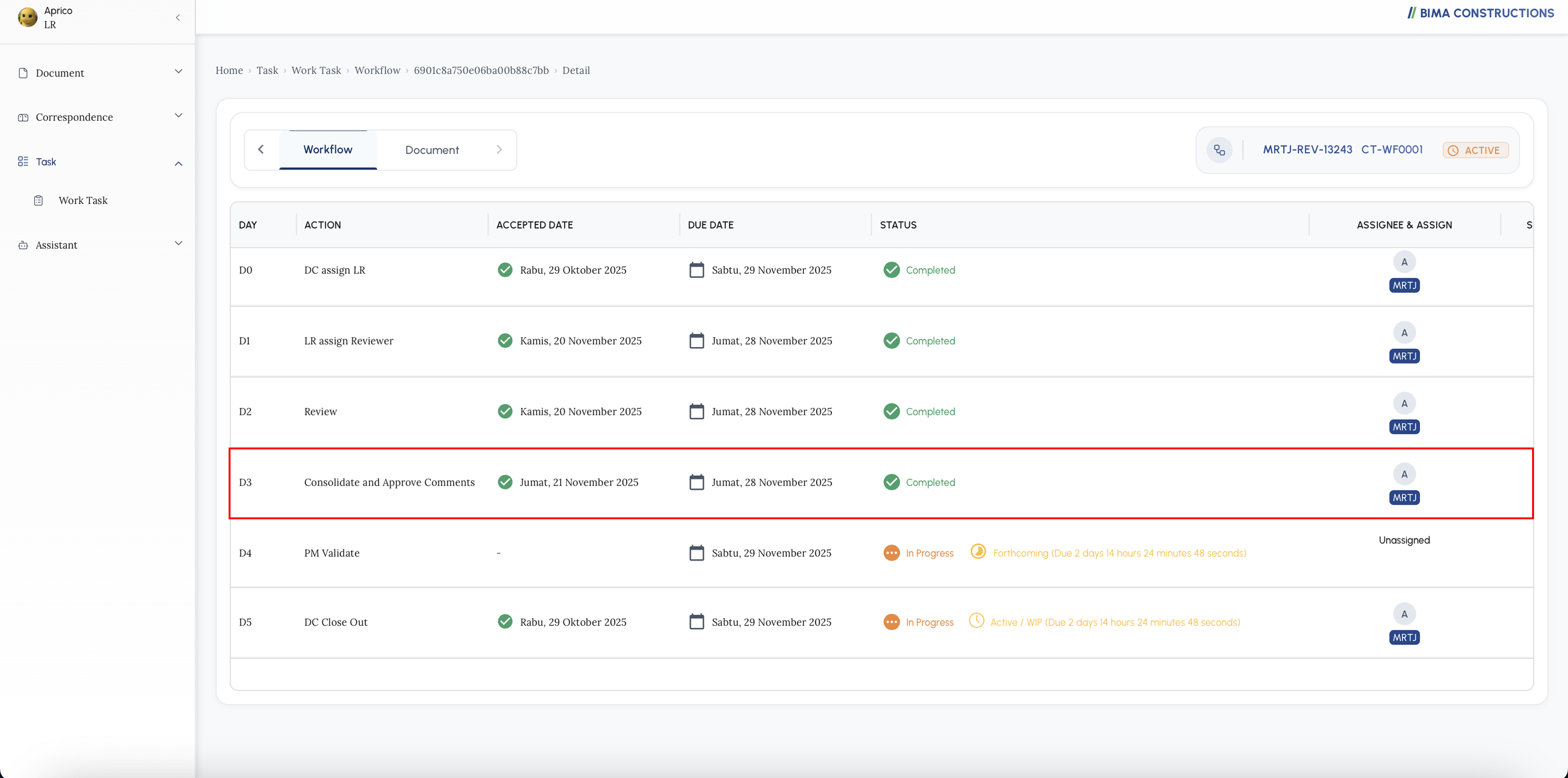Click the MRTJ-REV-13243 document number
Viewport: 1568px width, 778px height.
tap(1307, 150)
